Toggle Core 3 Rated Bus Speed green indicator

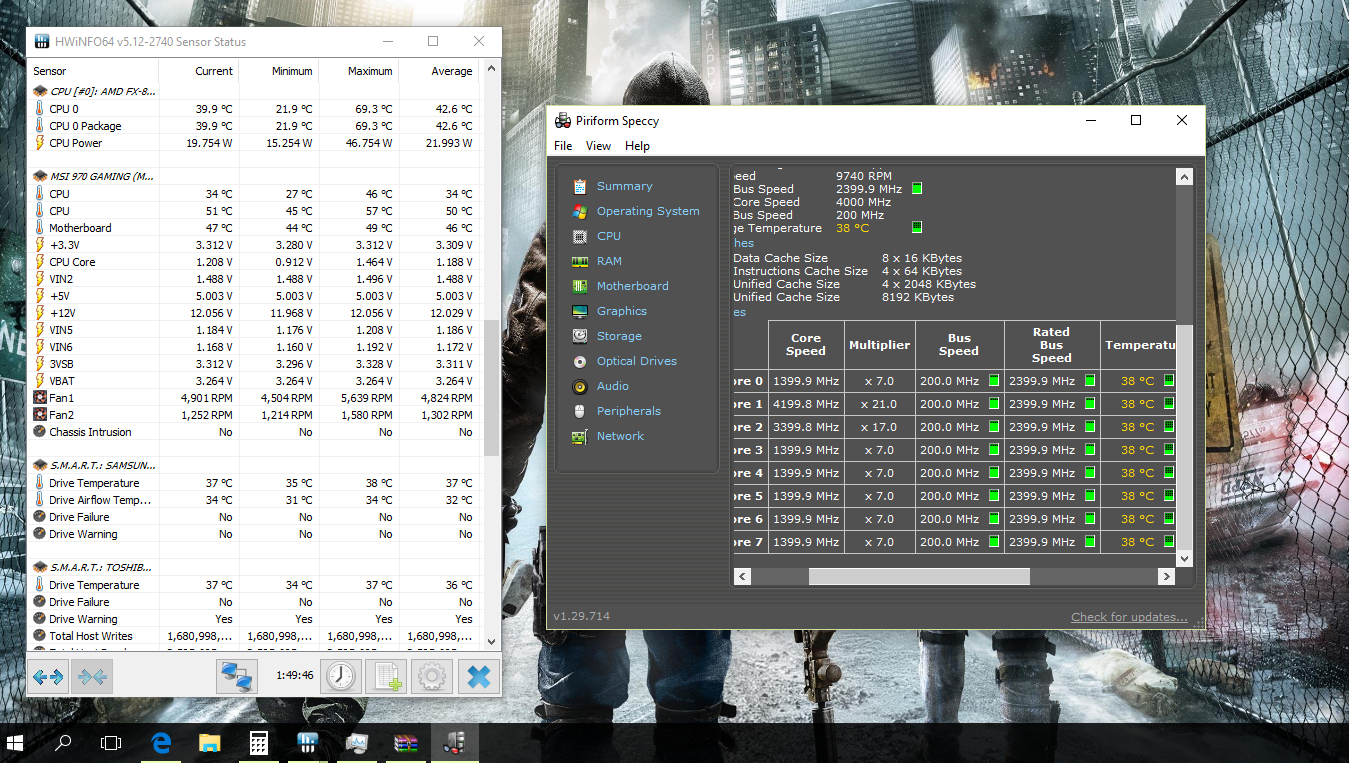[1089, 450]
